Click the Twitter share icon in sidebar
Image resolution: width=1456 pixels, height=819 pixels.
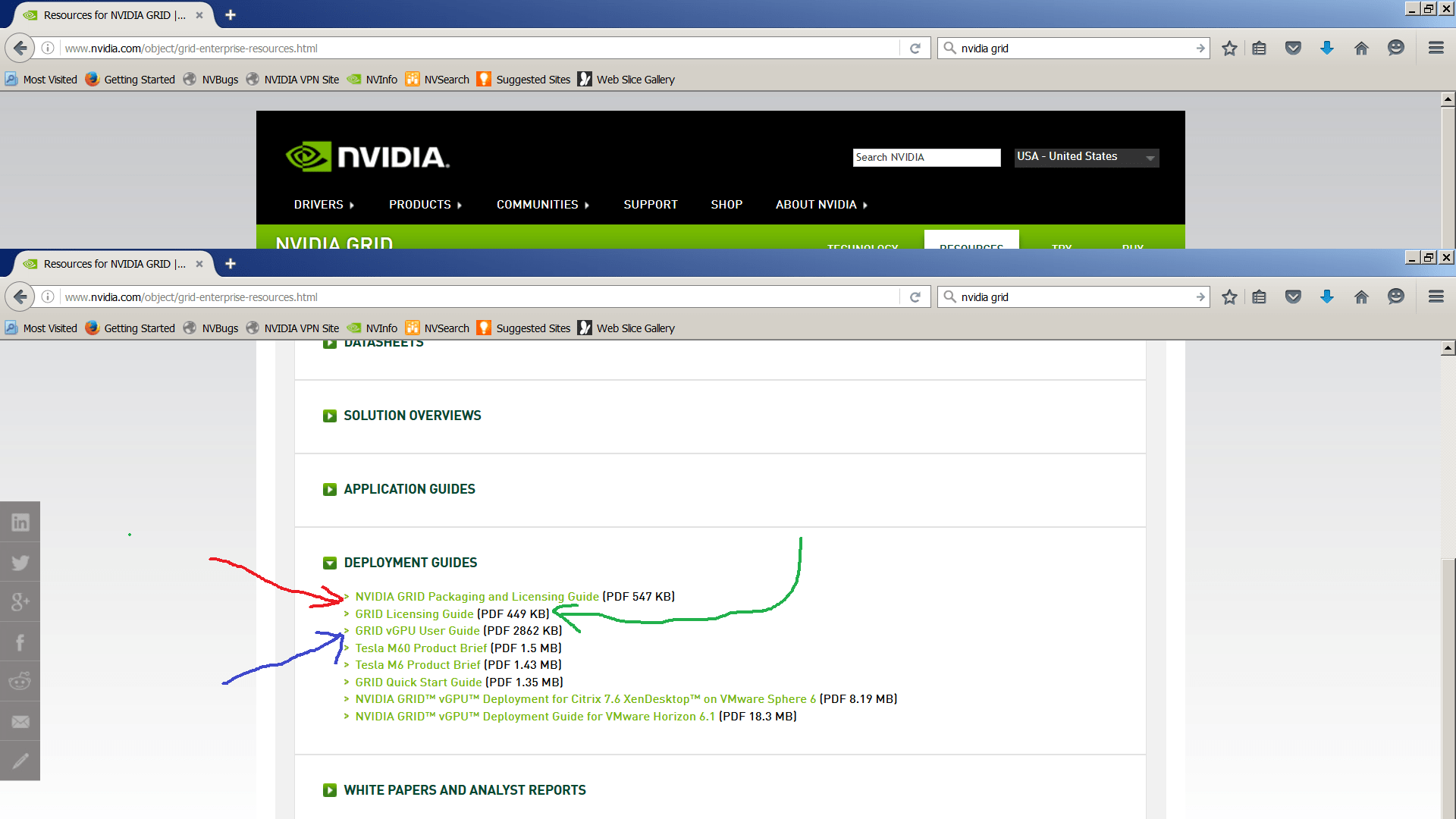coord(20,562)
